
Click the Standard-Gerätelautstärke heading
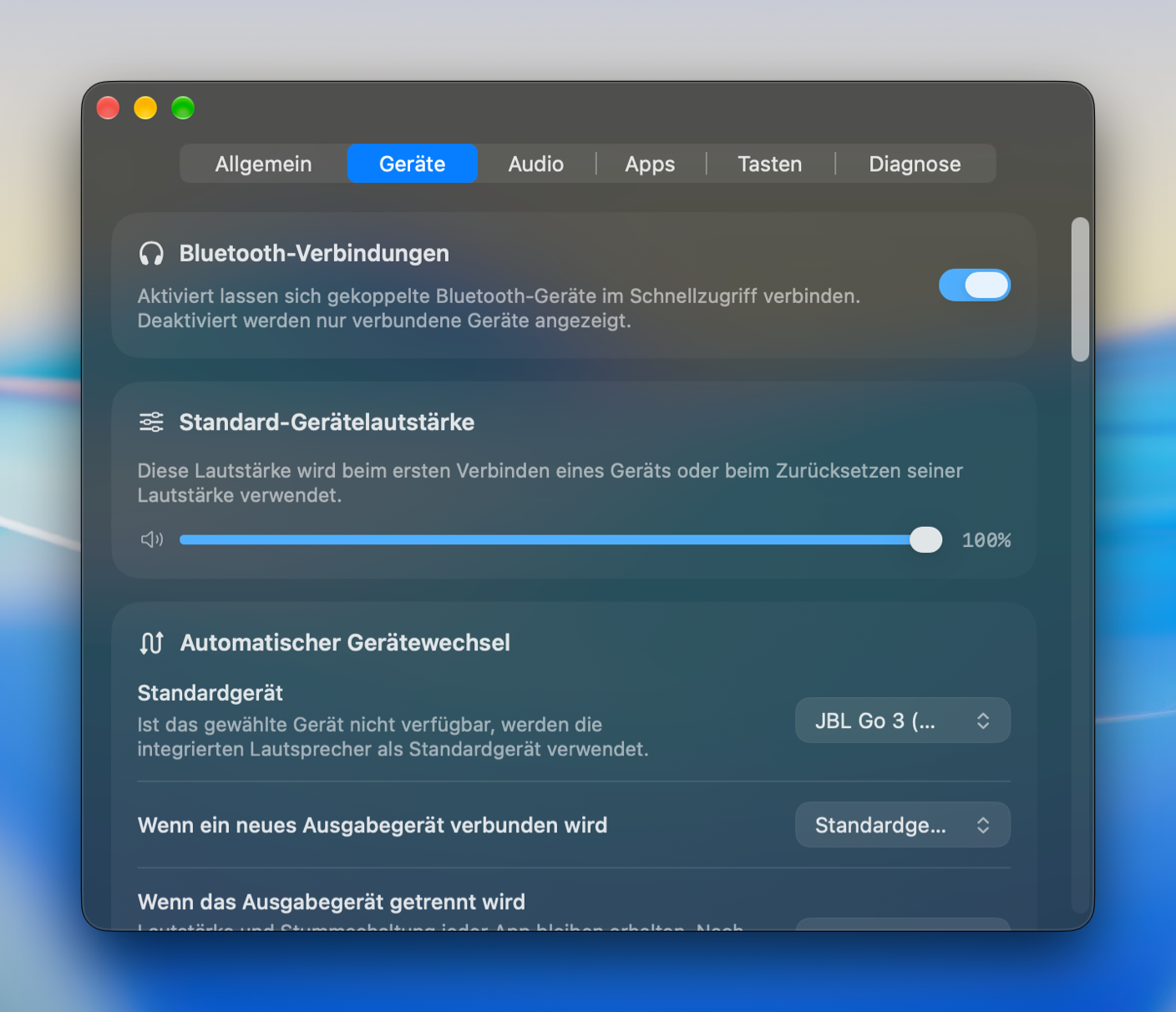(x=327, y=423)
